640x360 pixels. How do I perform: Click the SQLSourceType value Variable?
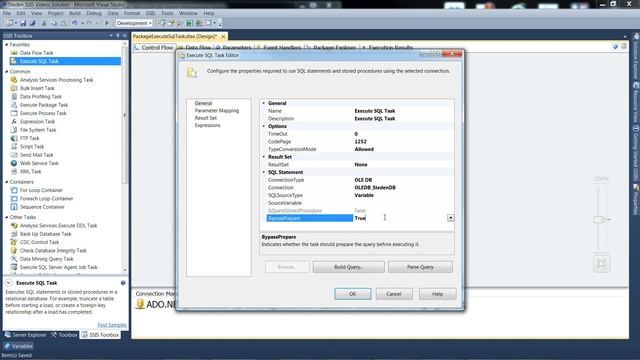tap(364, 196)
